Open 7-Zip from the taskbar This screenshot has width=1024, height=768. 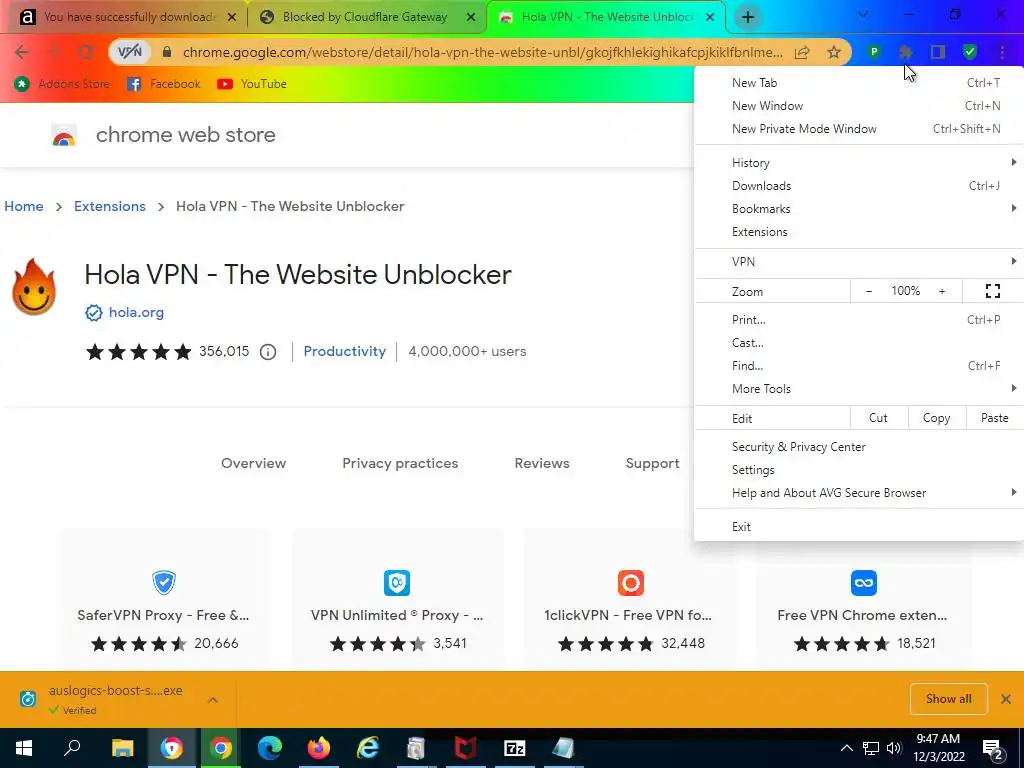pos(515,748)
